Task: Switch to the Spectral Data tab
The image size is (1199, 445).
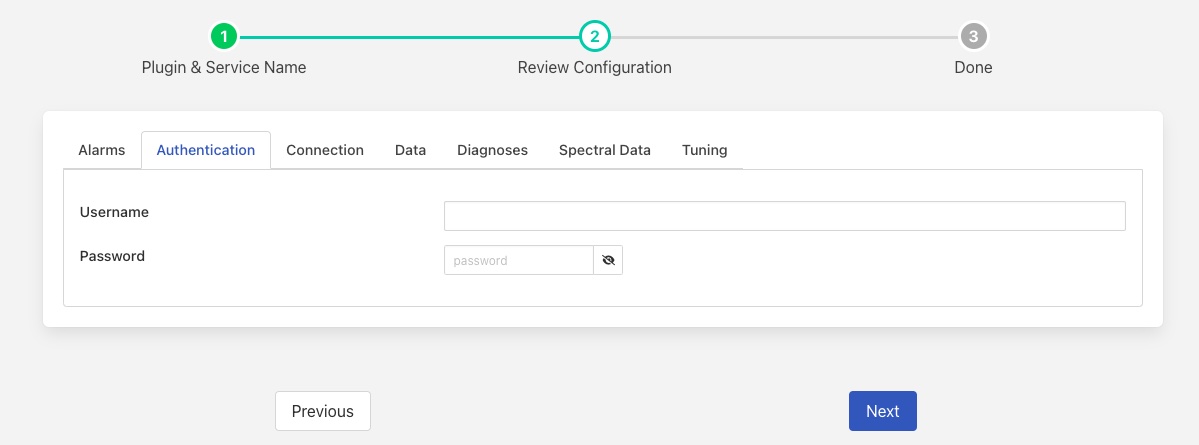Action: pyautogui.click(x=605, y=150)
